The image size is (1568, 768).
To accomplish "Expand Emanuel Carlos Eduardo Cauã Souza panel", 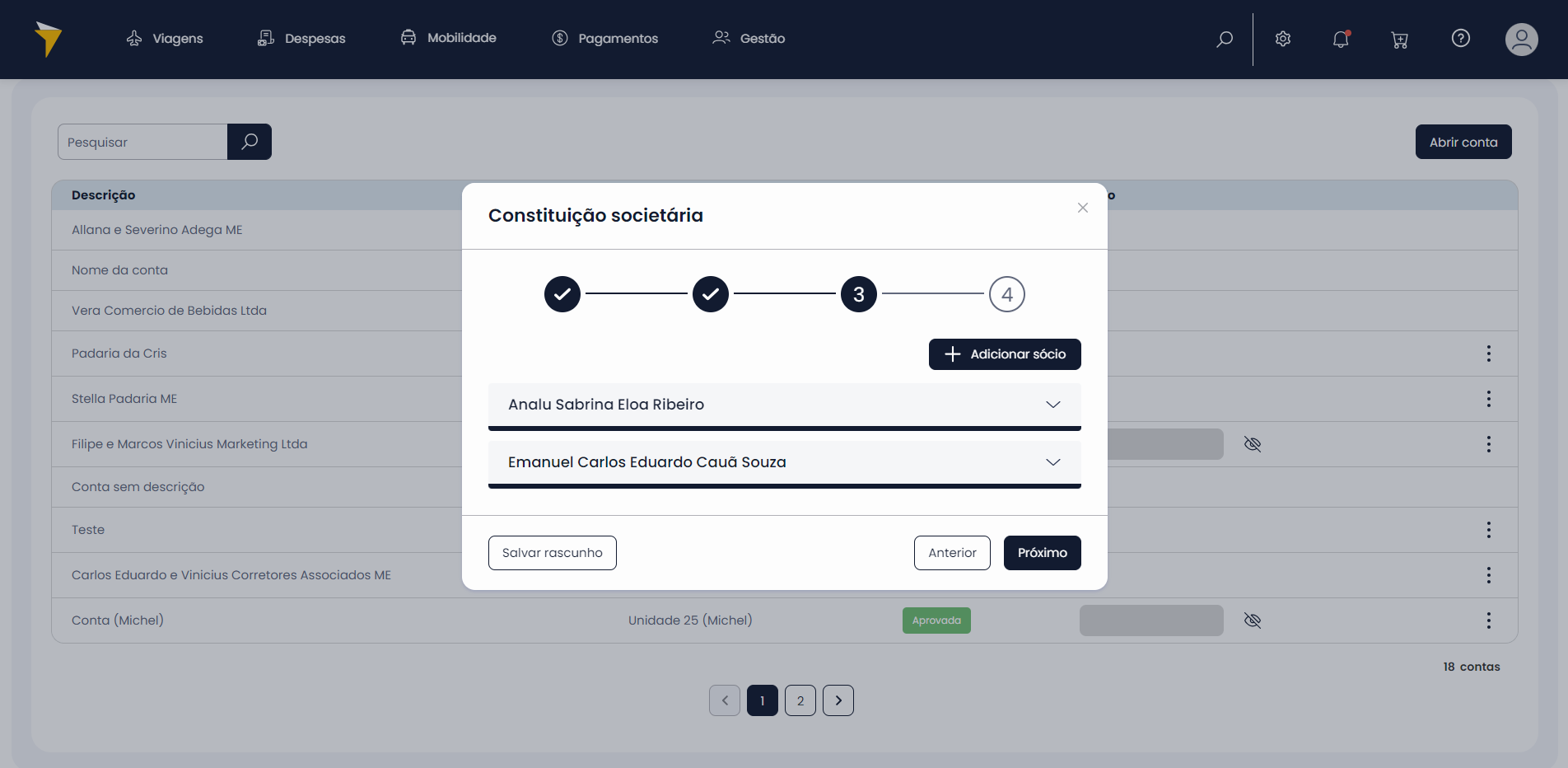I will (1052, 462).
